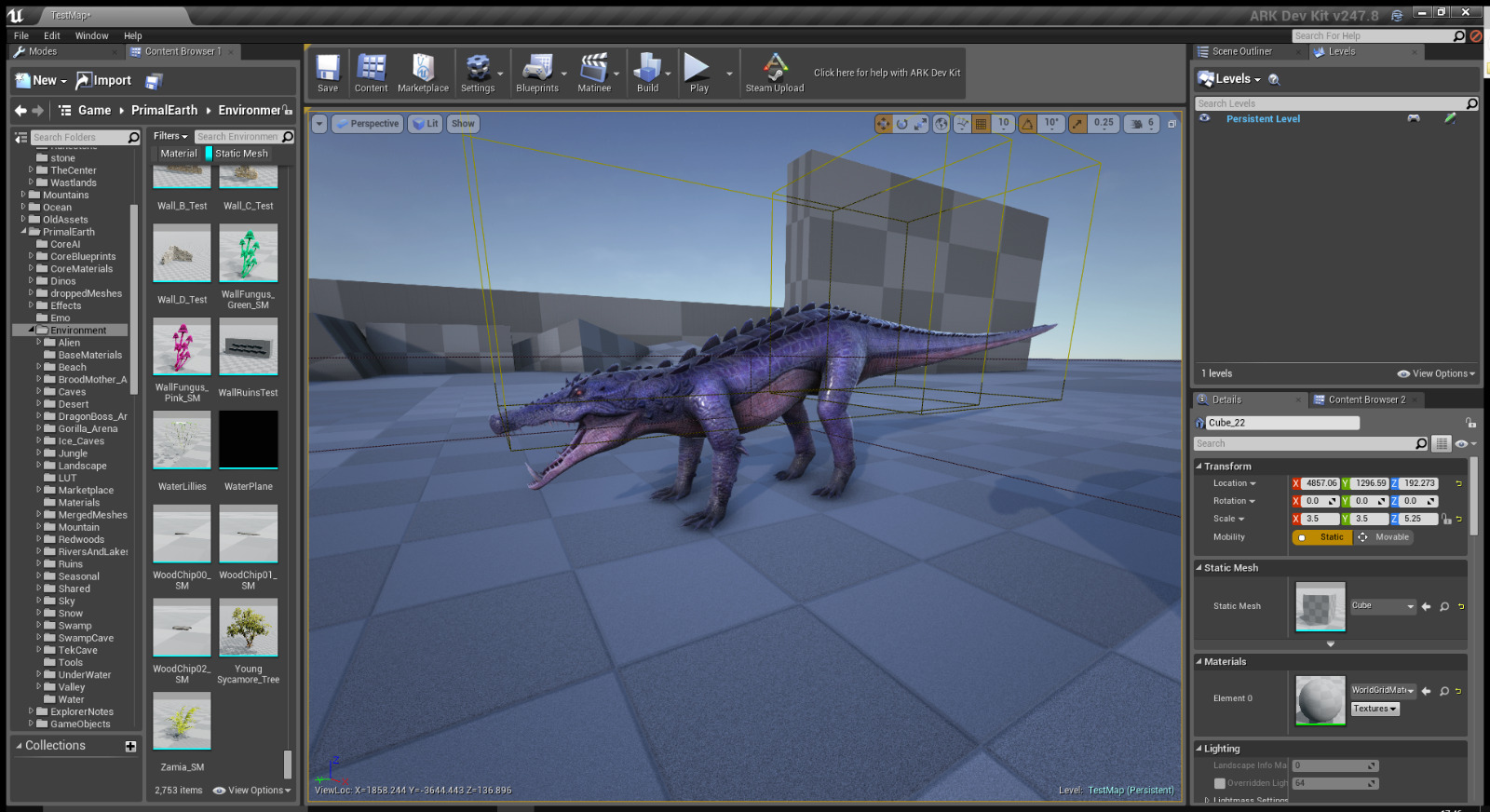
Task: Open the Blueprints toolbar icon
Action: (537, 74)
